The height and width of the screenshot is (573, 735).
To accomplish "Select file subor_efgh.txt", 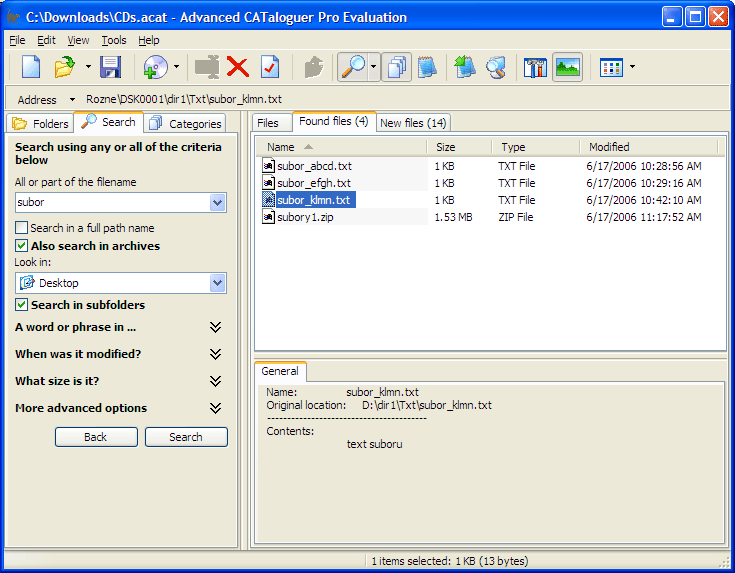I will pos(314,183).
